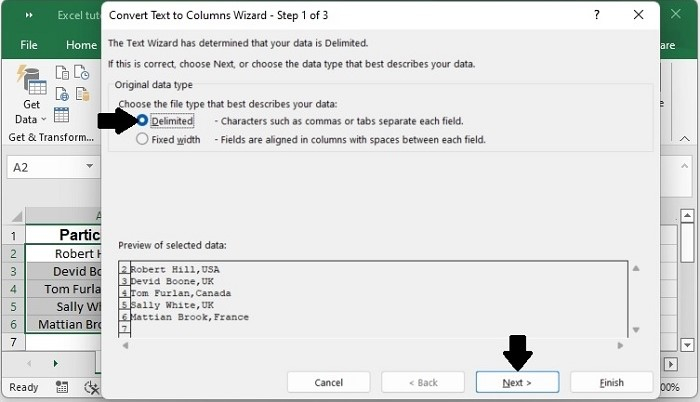
Task: Click the Existing Connections icon
Action: tap(82, 94)
